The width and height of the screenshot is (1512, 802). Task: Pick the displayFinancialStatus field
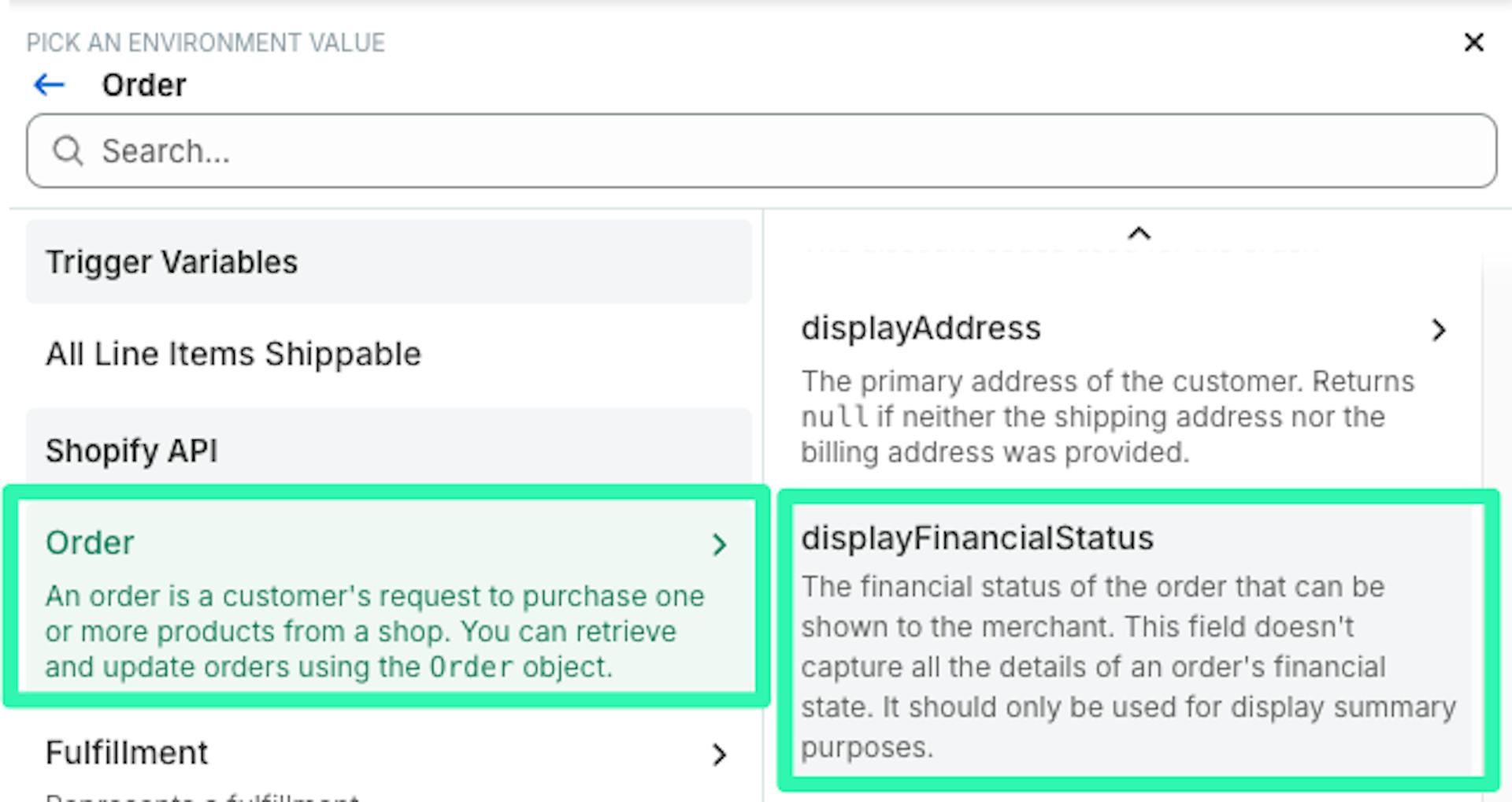point(977,538)
